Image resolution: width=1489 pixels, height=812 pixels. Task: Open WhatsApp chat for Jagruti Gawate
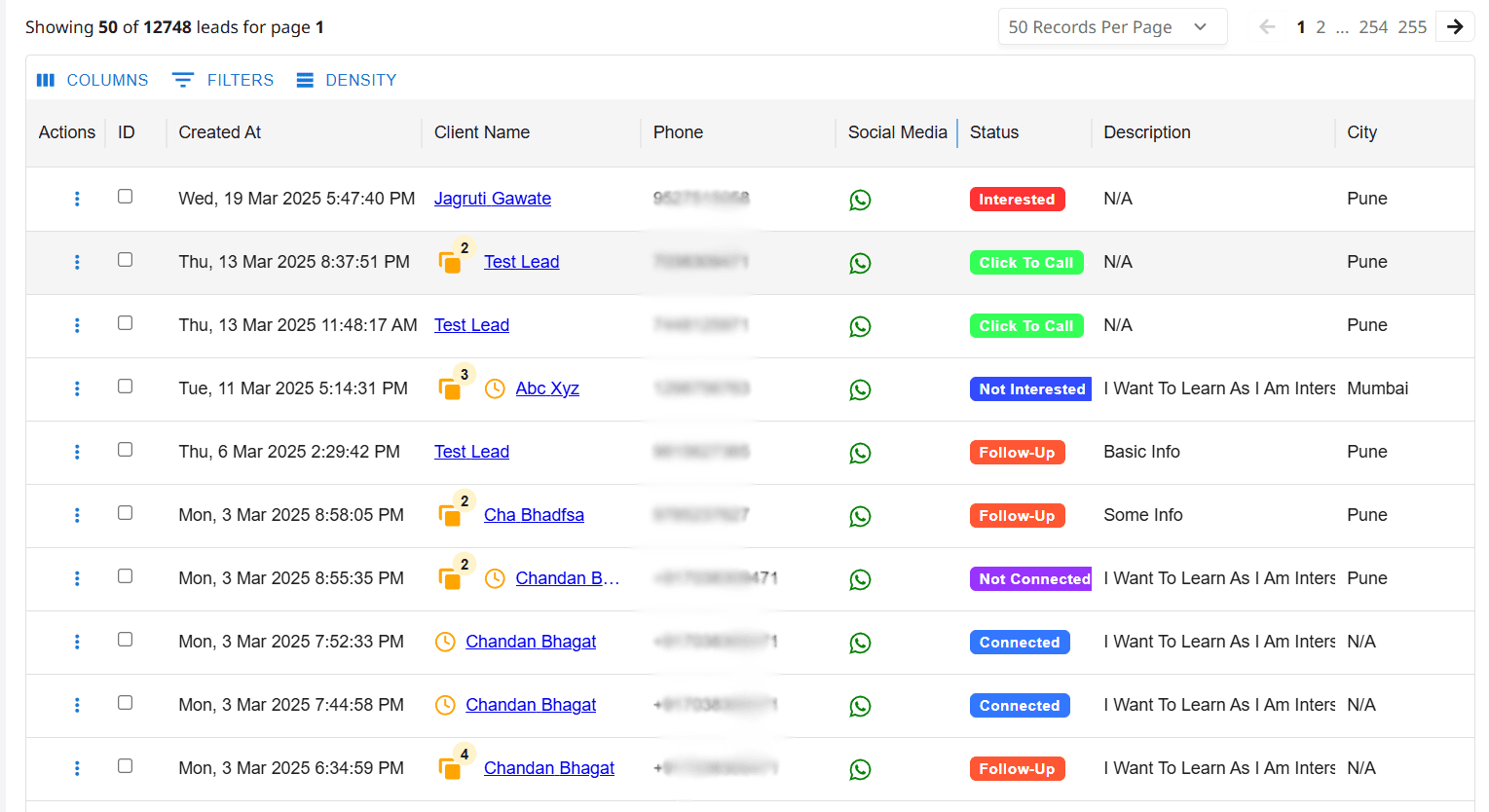[860, 200]
